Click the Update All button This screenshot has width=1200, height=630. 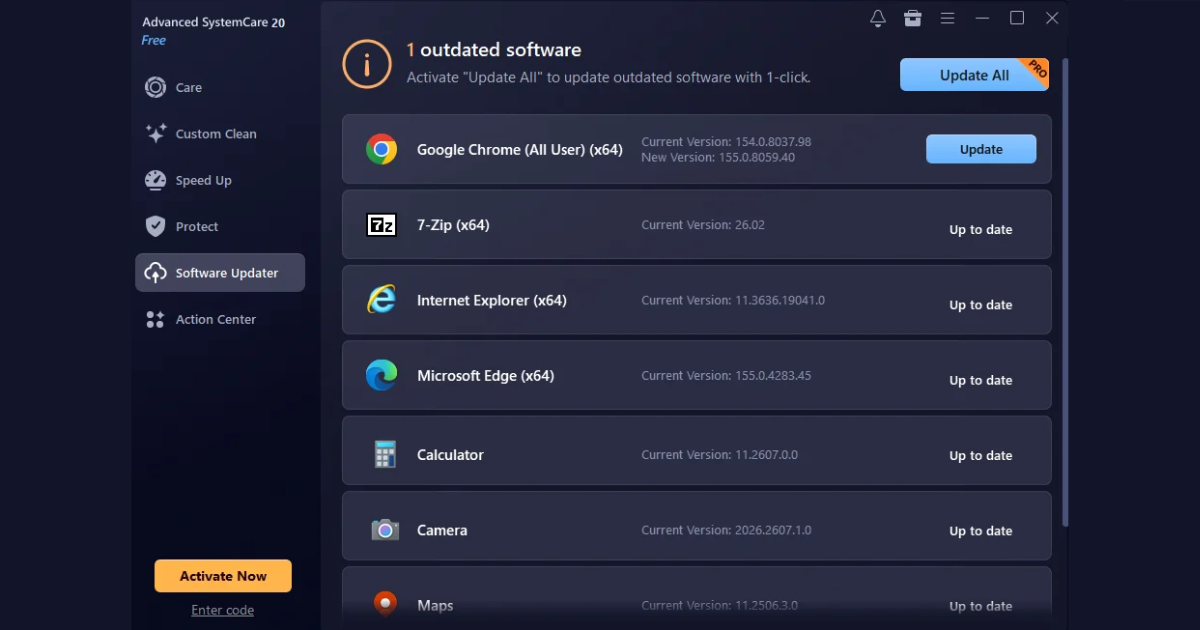974,75
